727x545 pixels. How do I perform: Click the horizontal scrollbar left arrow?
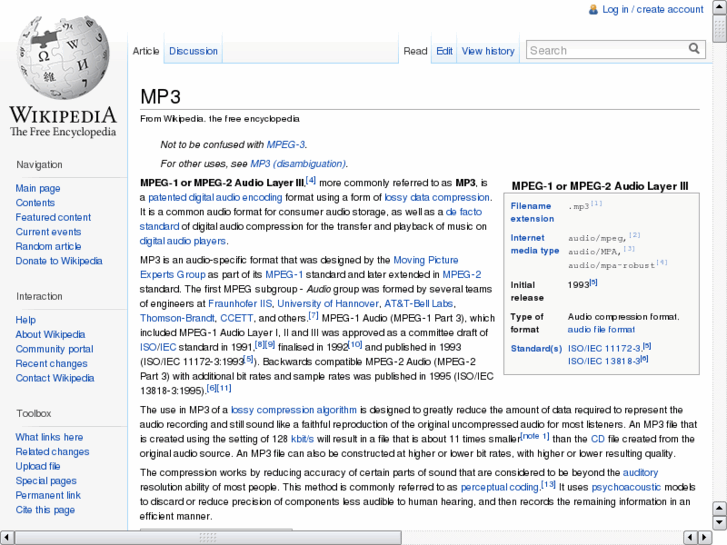(6, 538)
